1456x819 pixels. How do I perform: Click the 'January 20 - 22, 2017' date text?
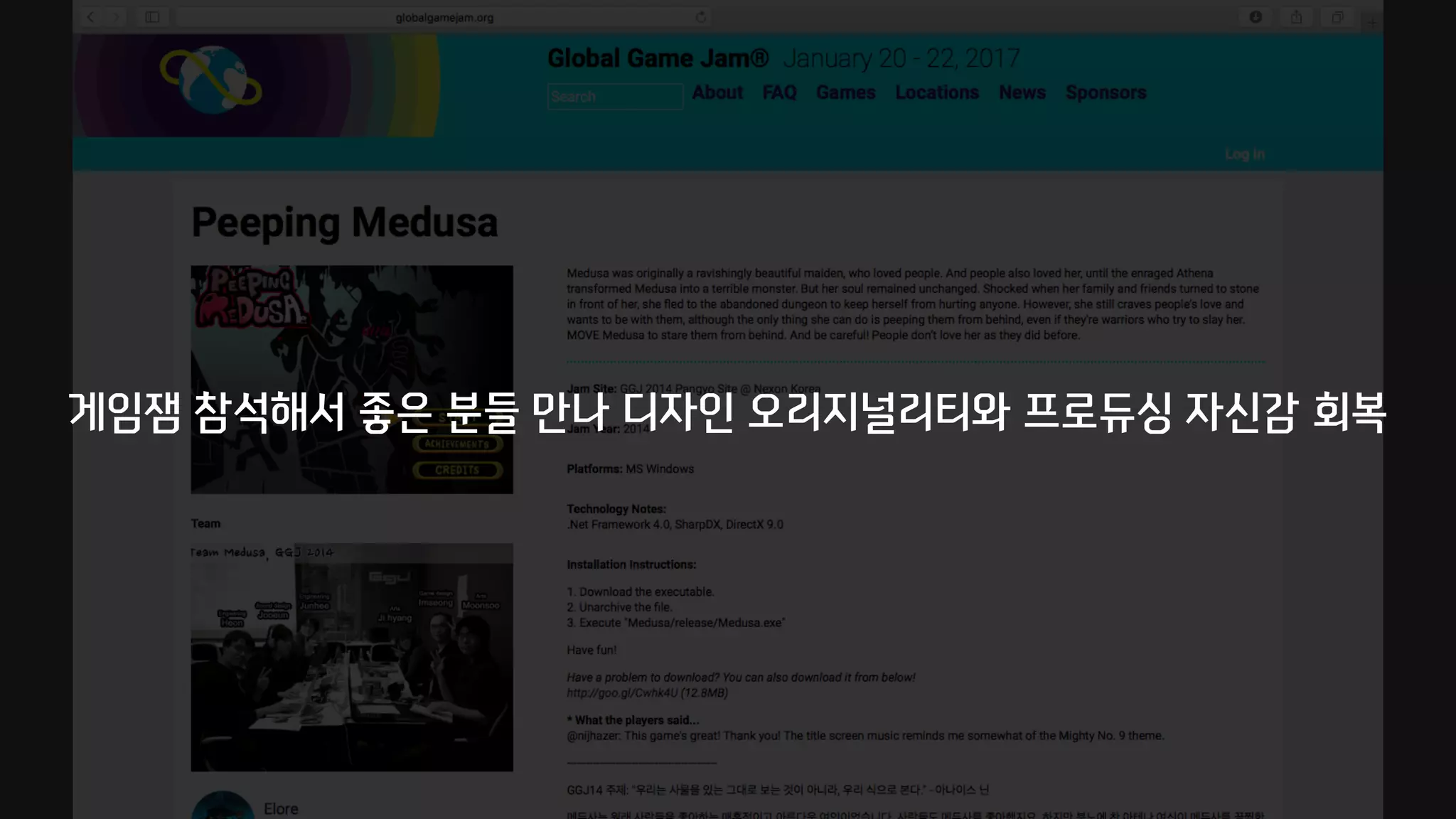tap(901, 58)
